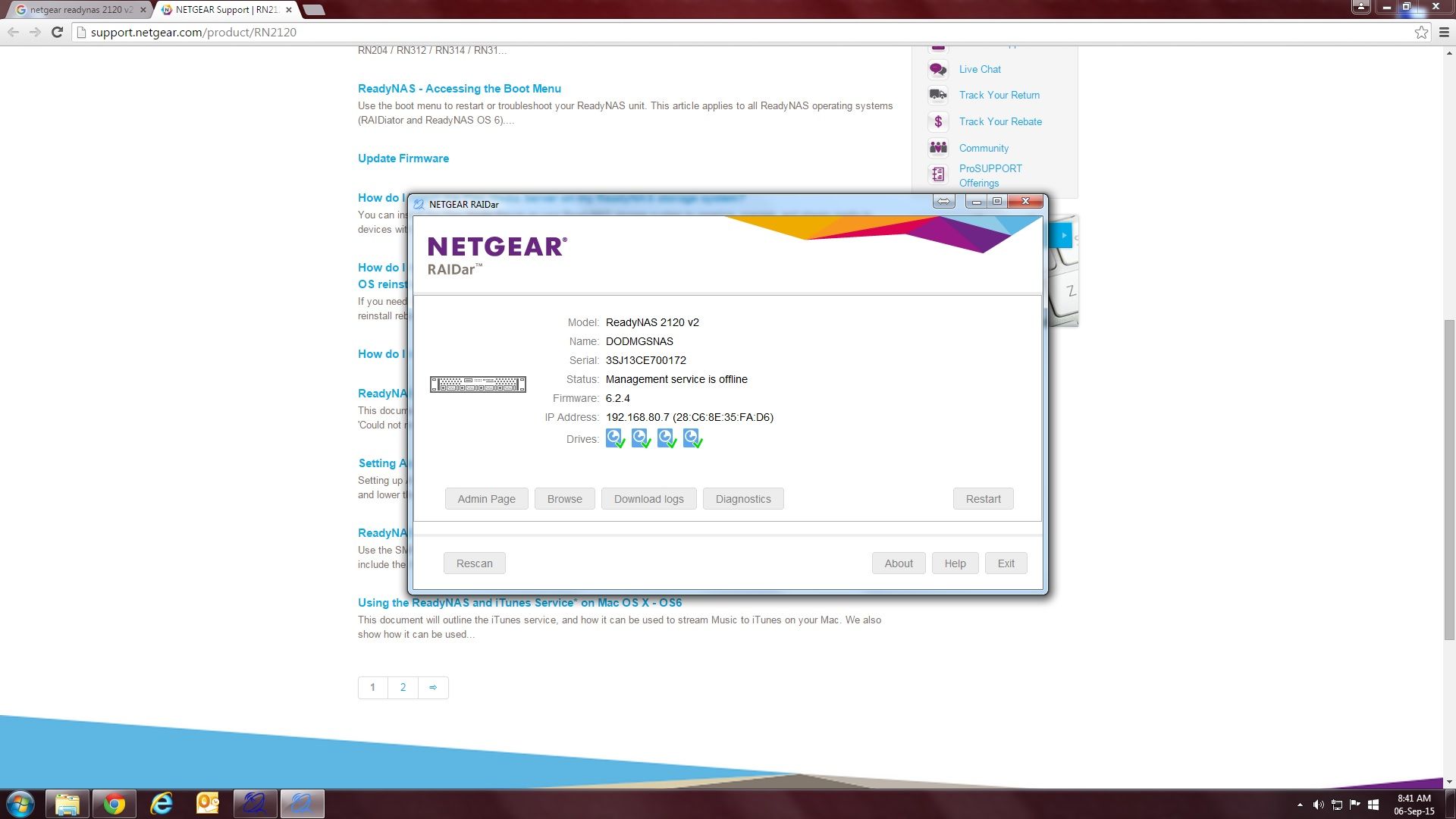
Task: Open the Windows Start menu
Action: [x=20, y=804]
